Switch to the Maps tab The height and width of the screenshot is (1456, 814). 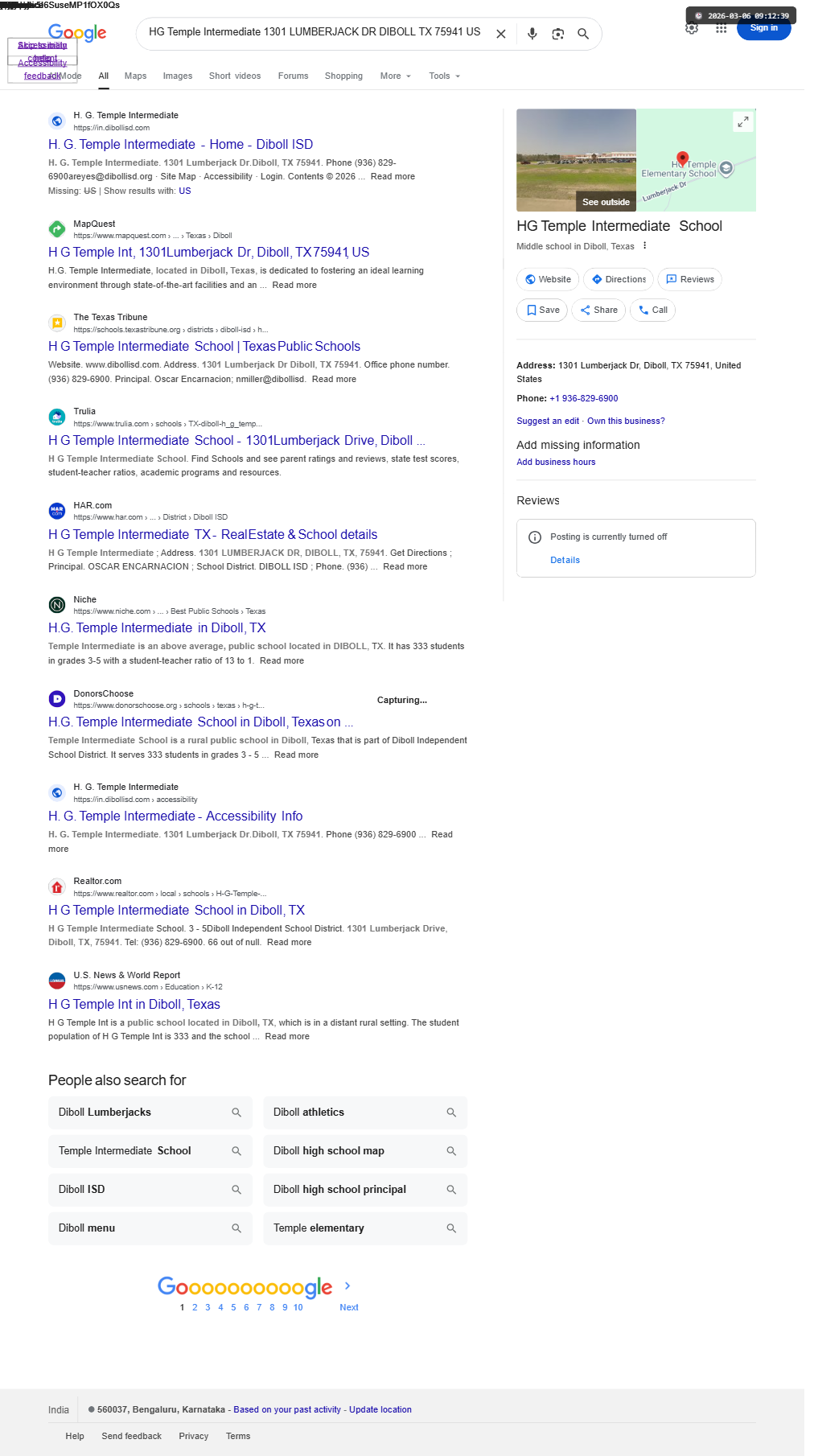[x=135, y=76]
